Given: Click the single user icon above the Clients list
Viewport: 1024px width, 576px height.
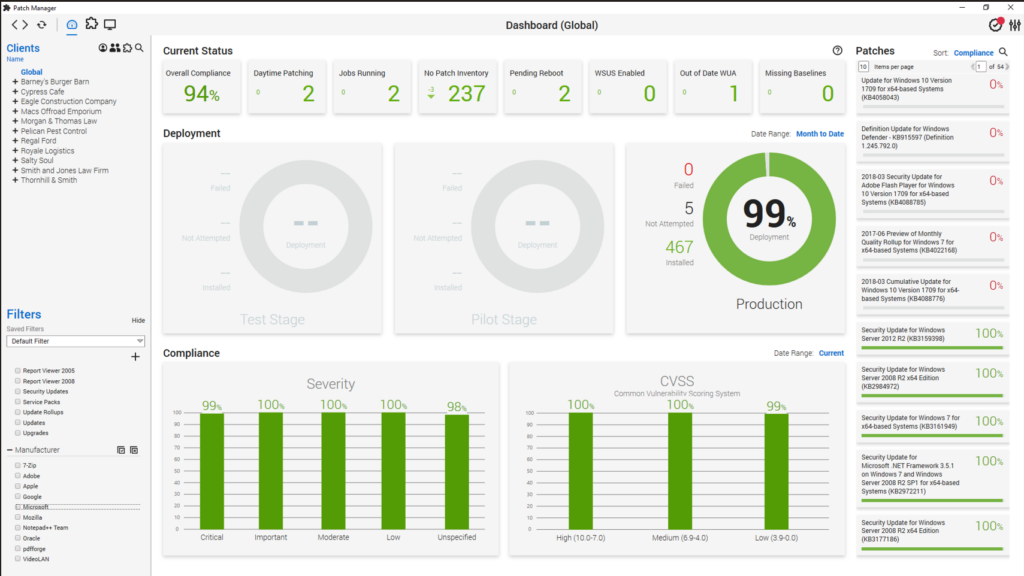Looking at the screenshot, I should [x=102, y=47].
